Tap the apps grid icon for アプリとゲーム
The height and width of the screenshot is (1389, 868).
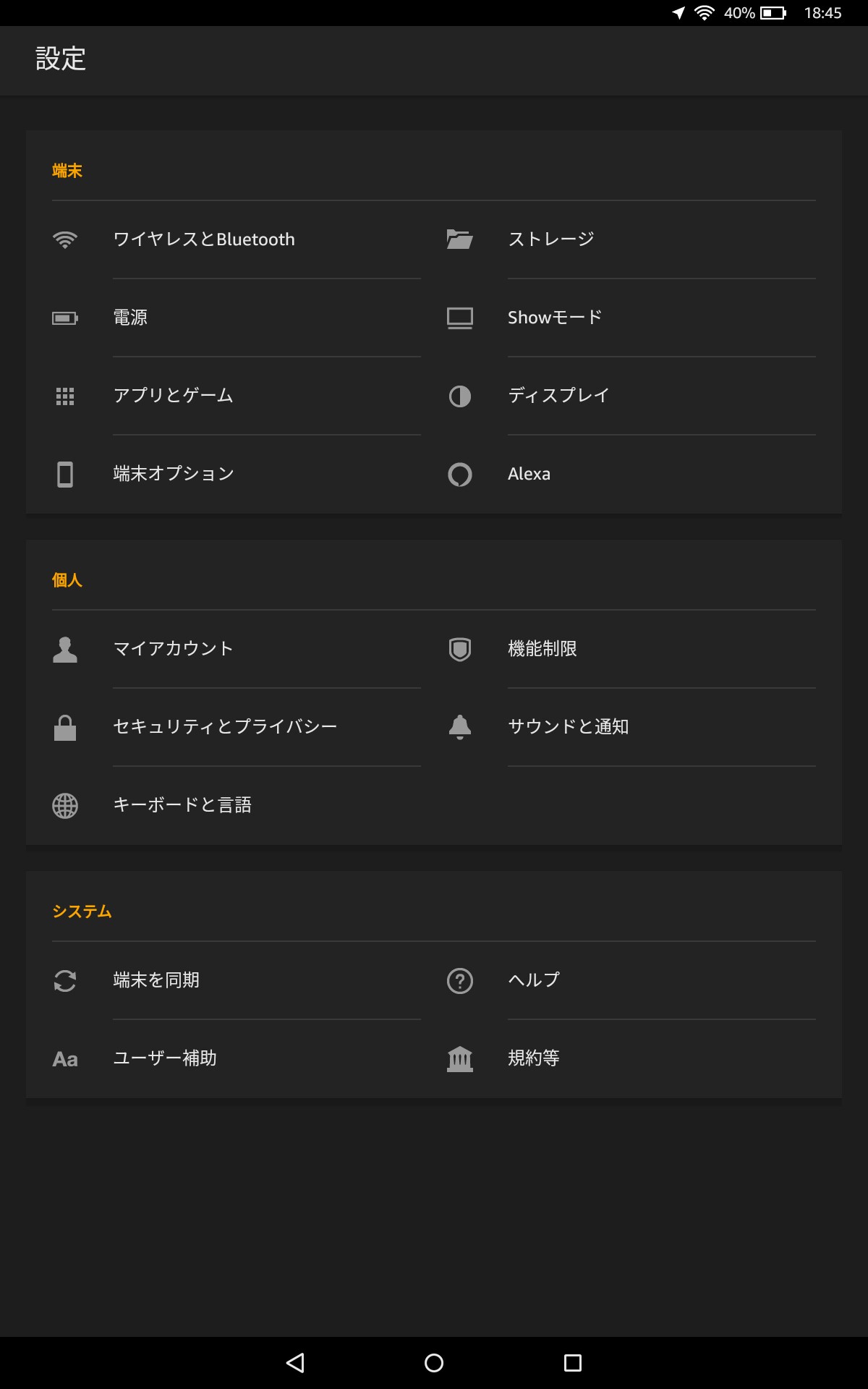(65, 396)
